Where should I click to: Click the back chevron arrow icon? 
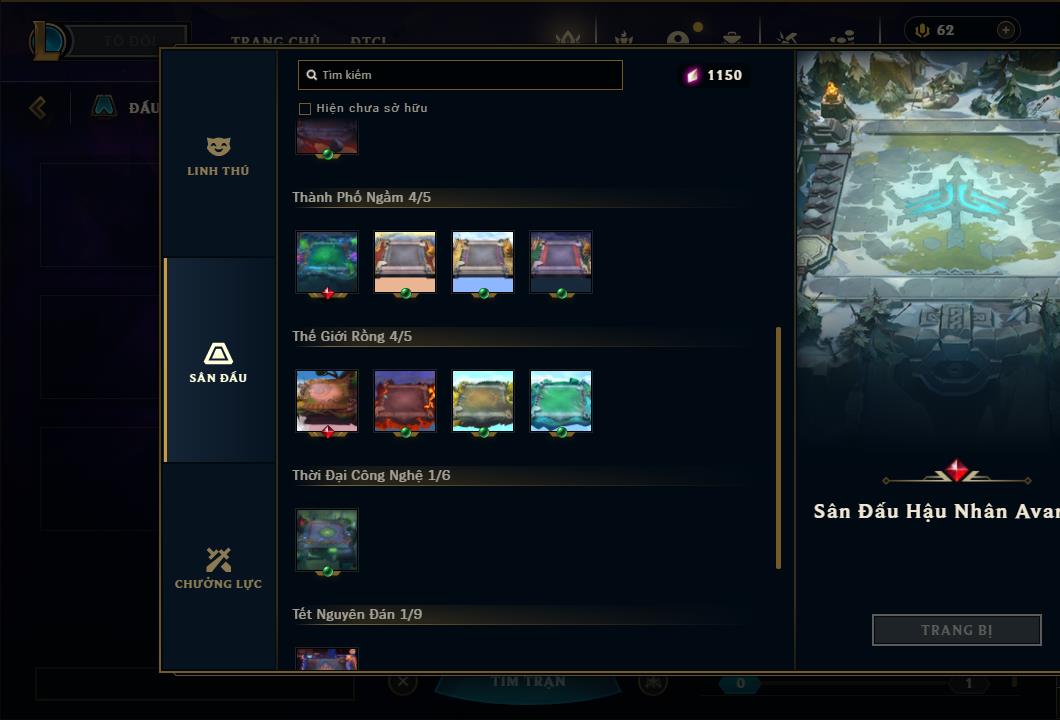tap(38, 107)
